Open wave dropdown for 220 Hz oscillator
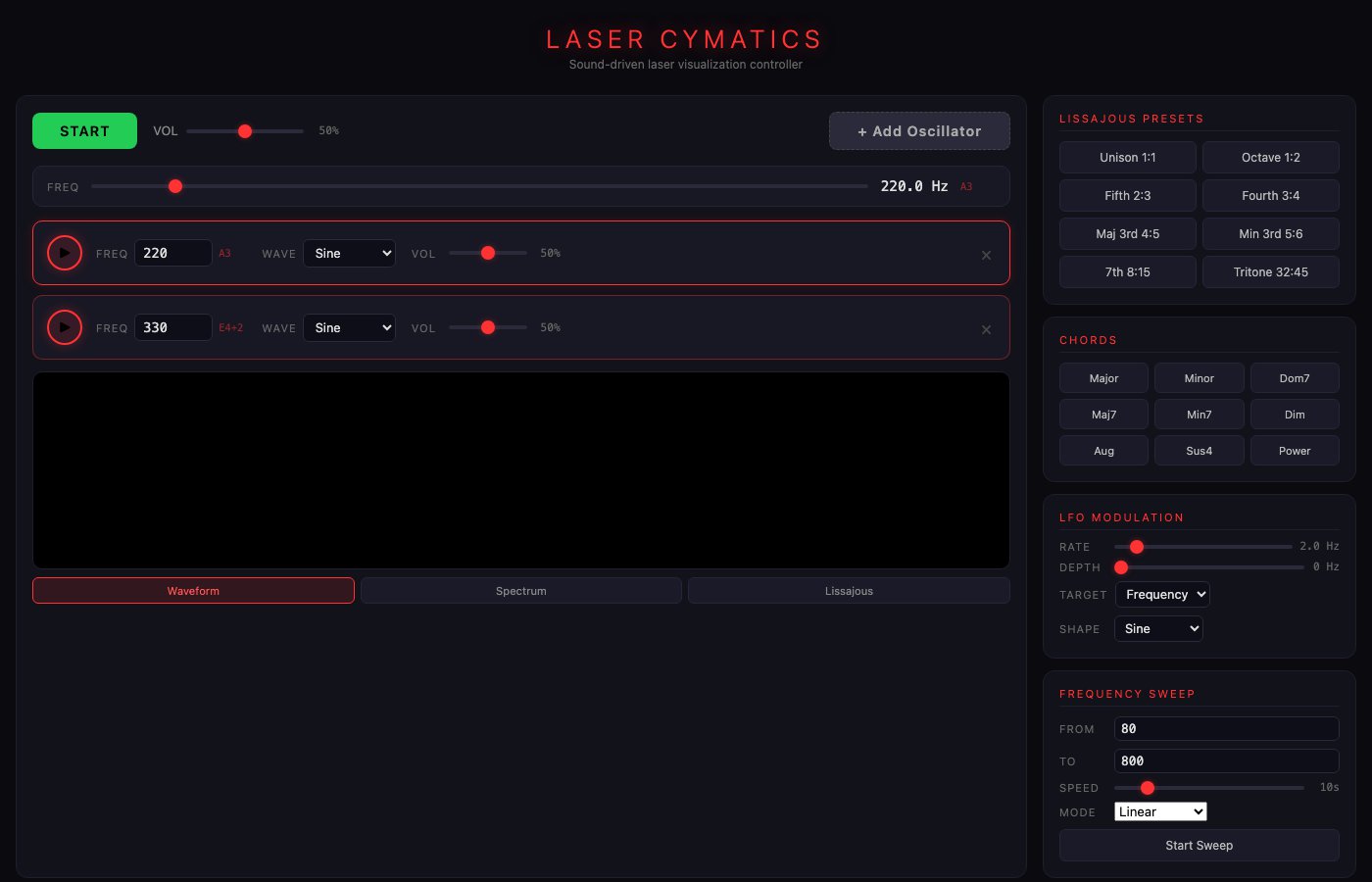The image size is (1372, 882). pos(349,253)
